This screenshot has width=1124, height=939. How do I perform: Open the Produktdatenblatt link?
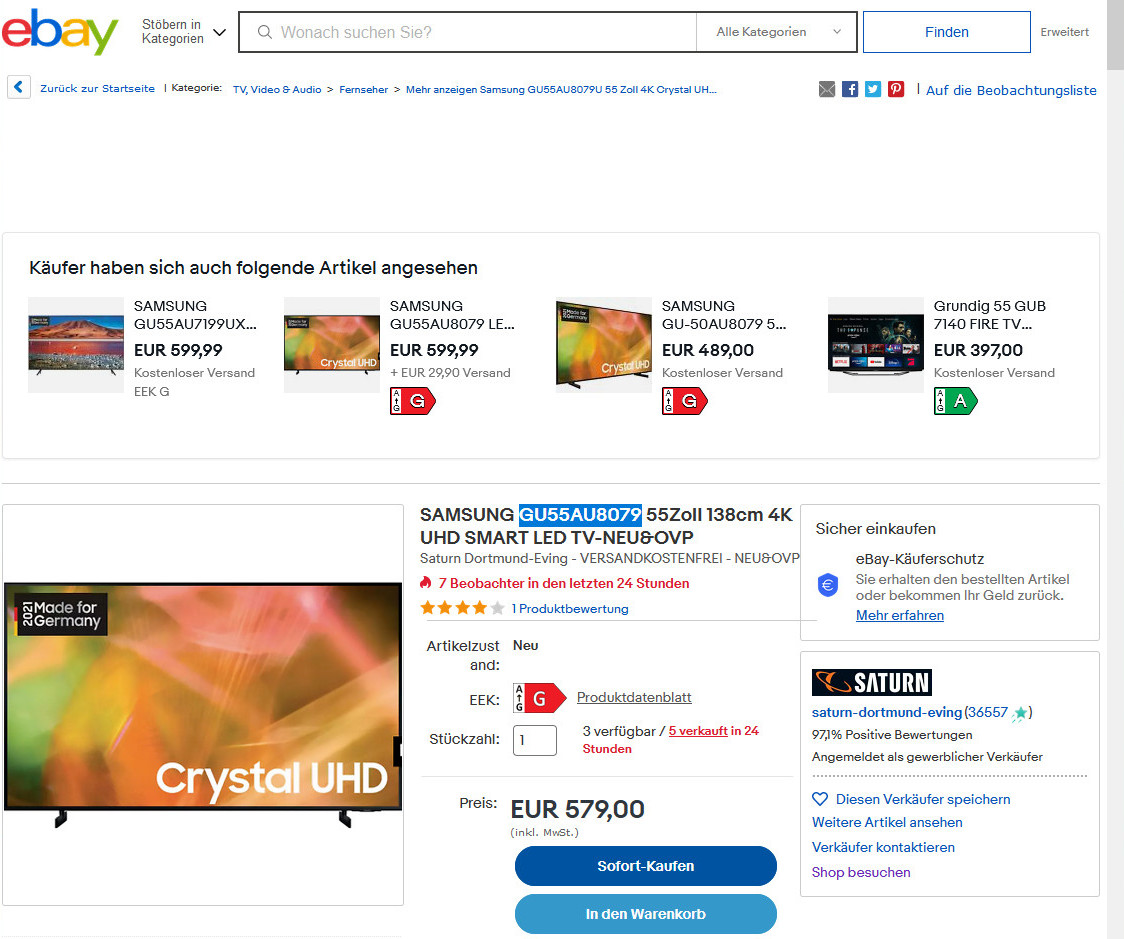[x=634, y=697]
